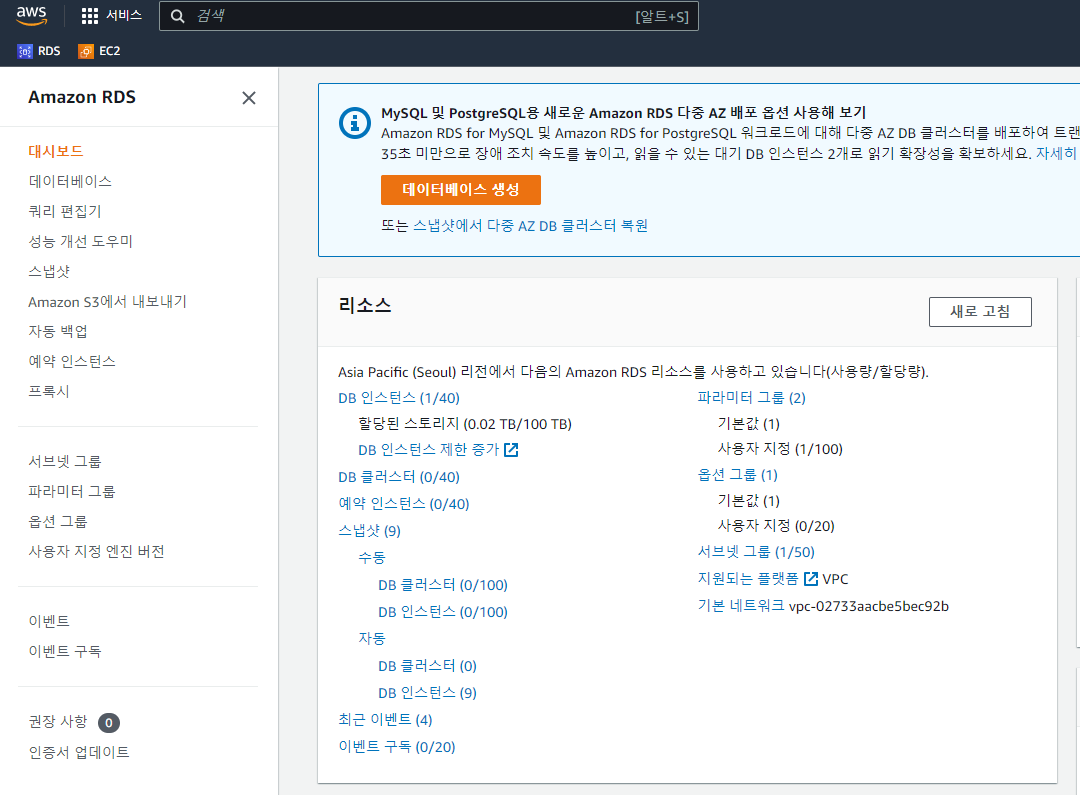Click the orange 데이터베이스 생성 button
This screenshot has height=795, width=1080.
coord(461,189)
